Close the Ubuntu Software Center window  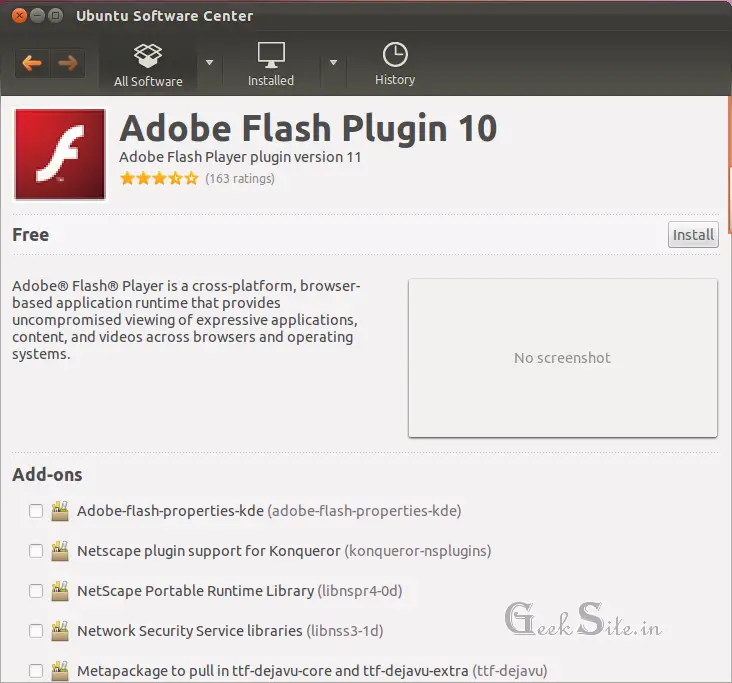click(x=19, y=16)
